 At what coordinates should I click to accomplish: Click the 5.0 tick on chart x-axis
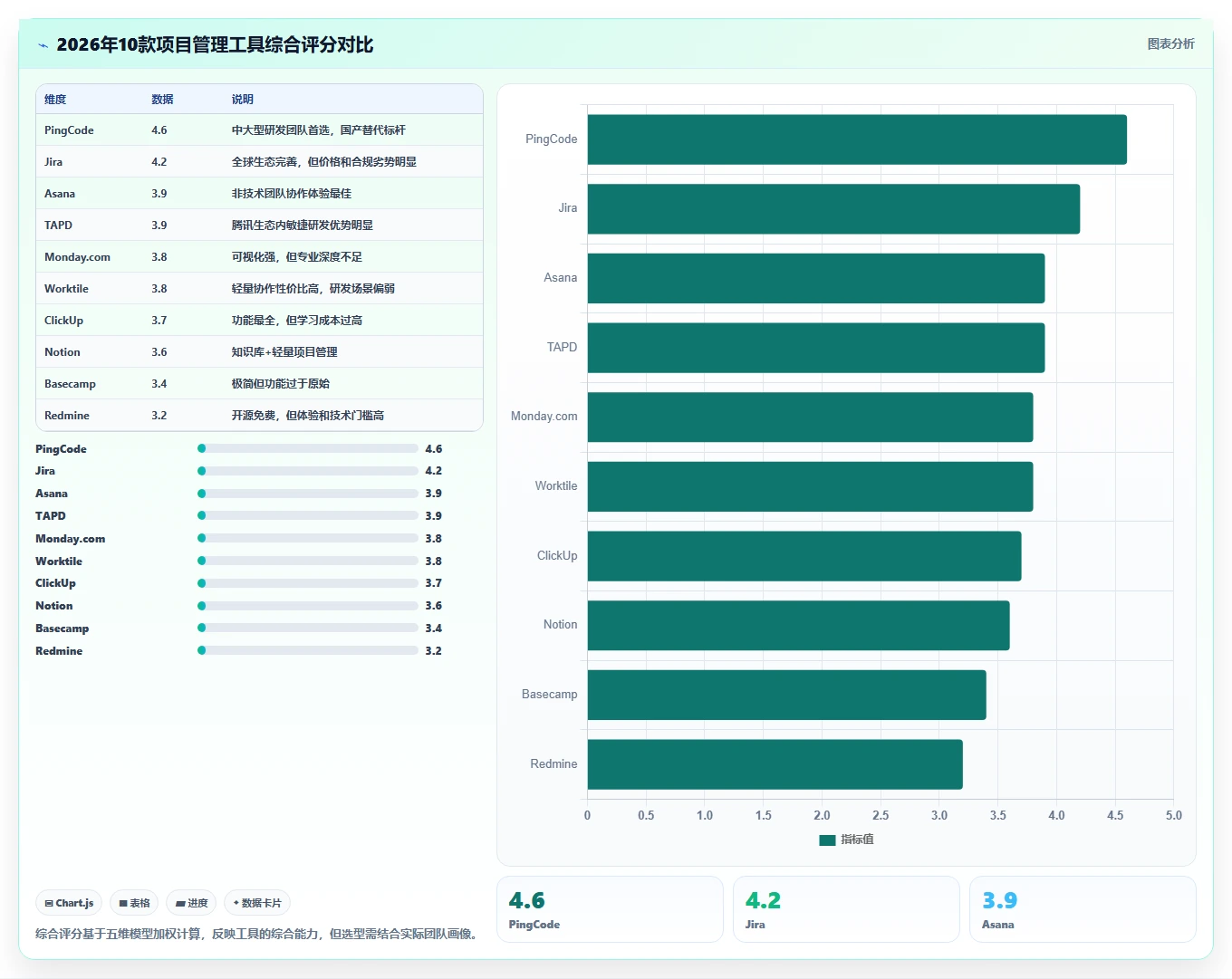pyautogui.click(x=1173, y=815)
